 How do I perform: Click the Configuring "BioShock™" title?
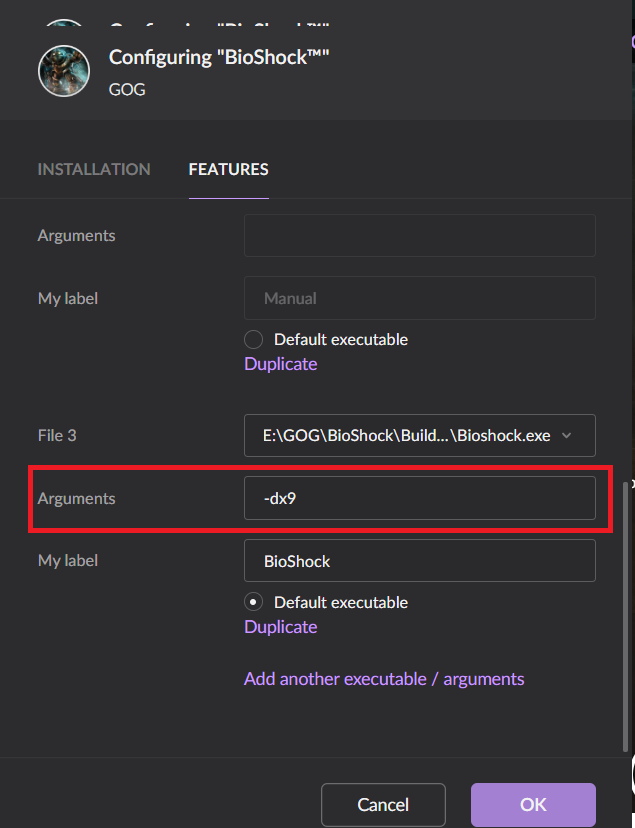pos(219,57)
